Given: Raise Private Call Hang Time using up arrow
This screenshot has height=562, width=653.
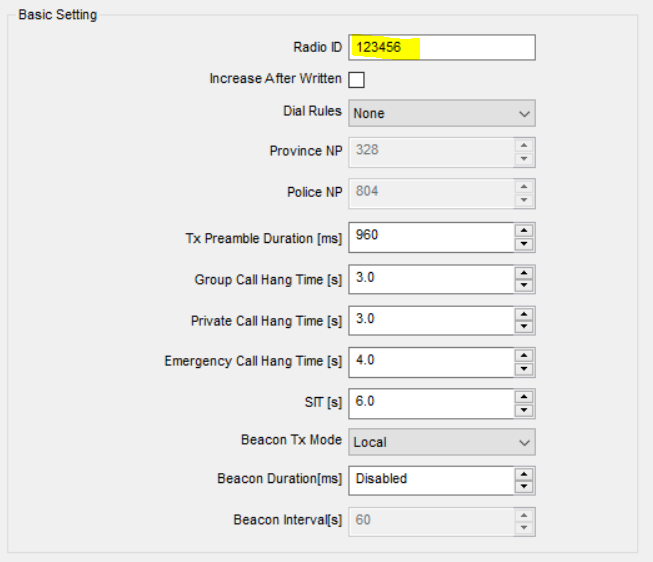Looking at the screenshot, I should [x=524, y=314].
